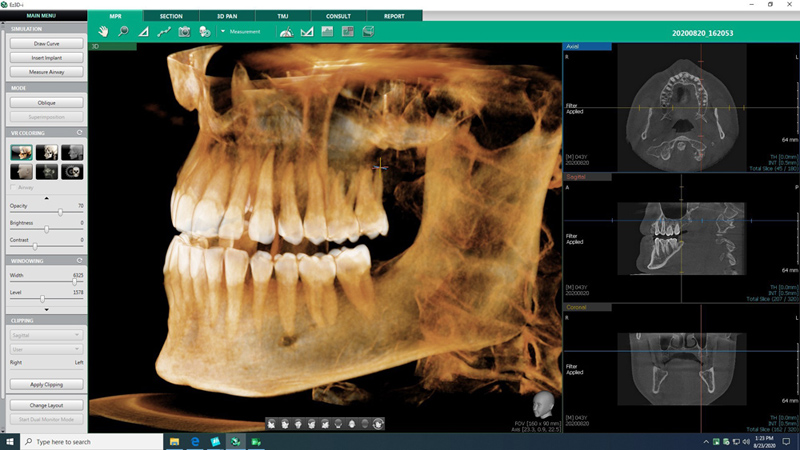The height and width of the screenshot is (450, 800).
Task: Click the Draw Curve button
Action: (46, 44)
